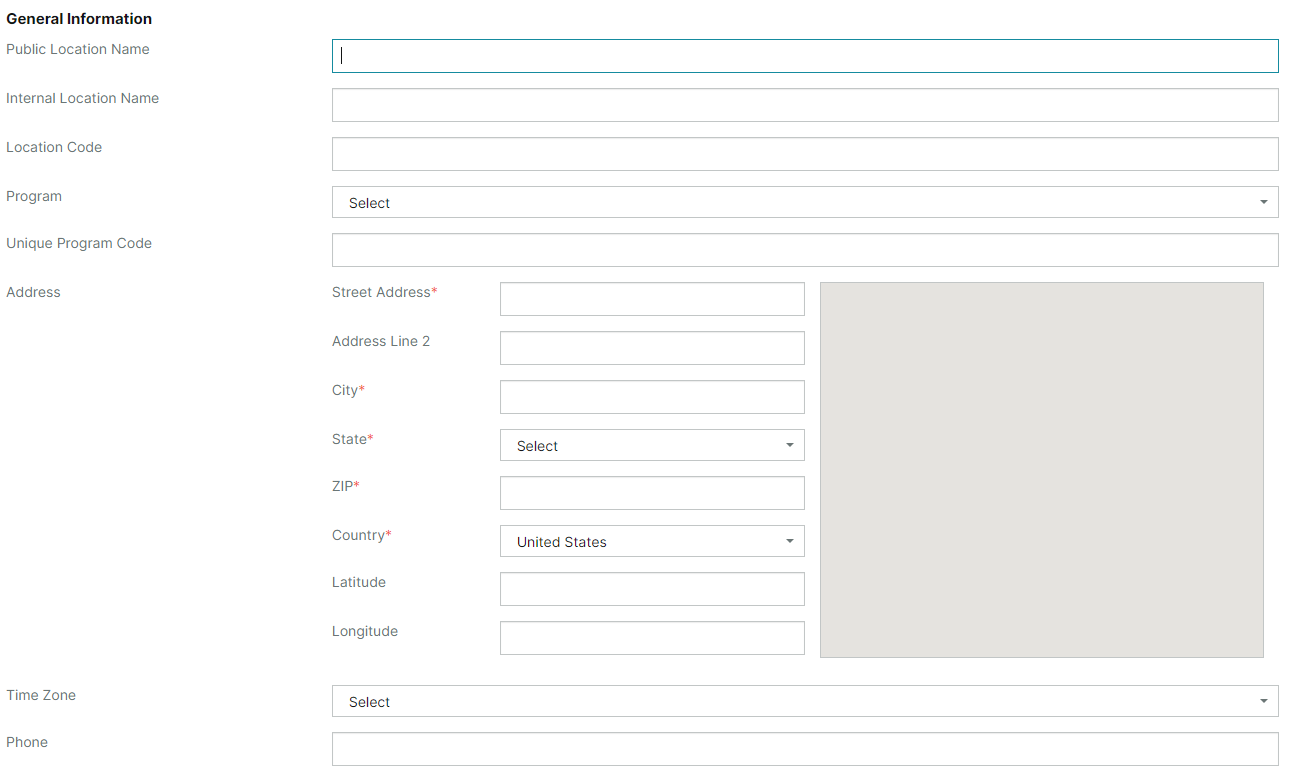Click the Country field label
The image size is (1293, 774).
click(362, 535)
